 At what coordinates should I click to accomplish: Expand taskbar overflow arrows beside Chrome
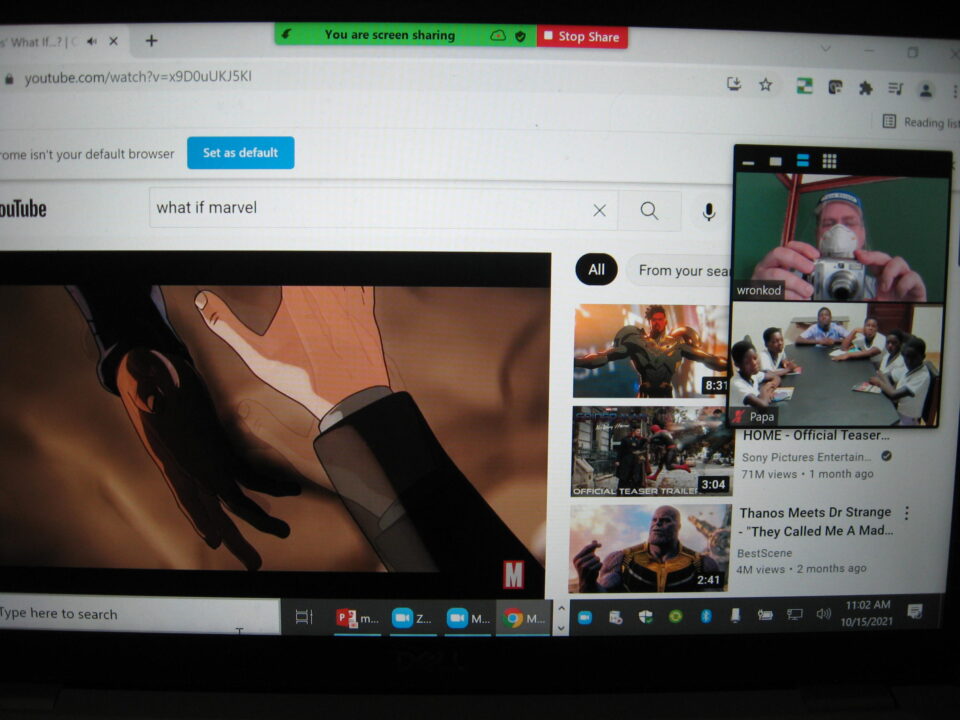pos(561,617)
